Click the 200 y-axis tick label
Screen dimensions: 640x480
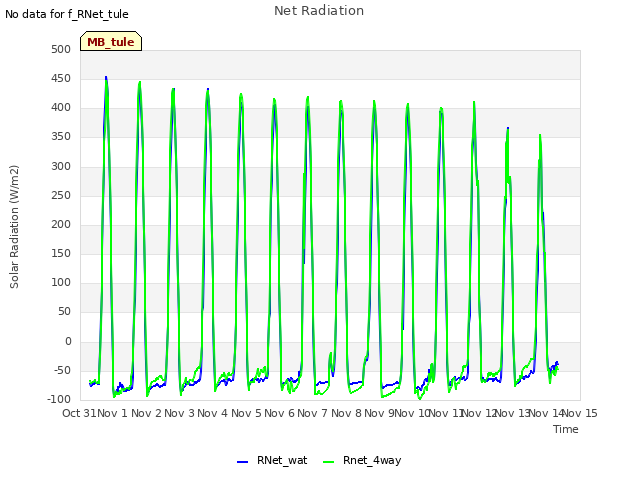tap(61, 224)
